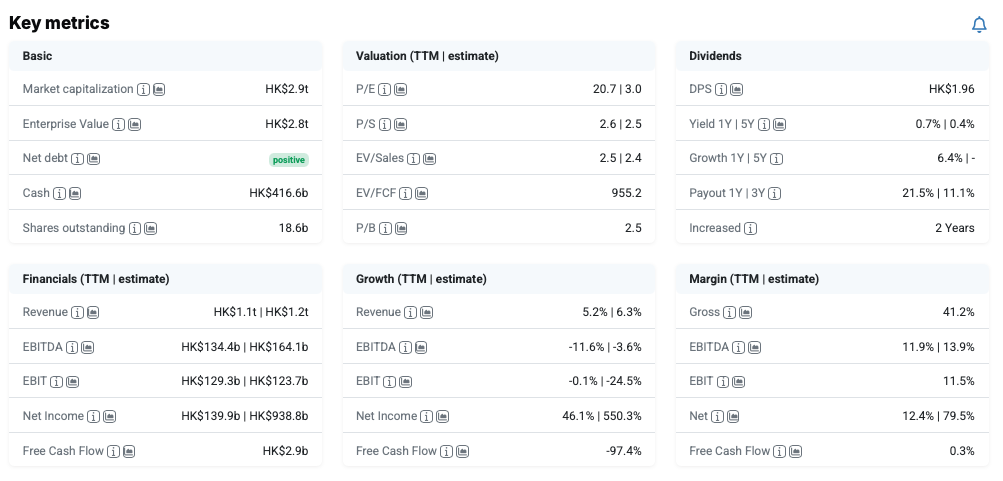Open chart icon for Yield 1Y | 5Y

coord(780,125)
